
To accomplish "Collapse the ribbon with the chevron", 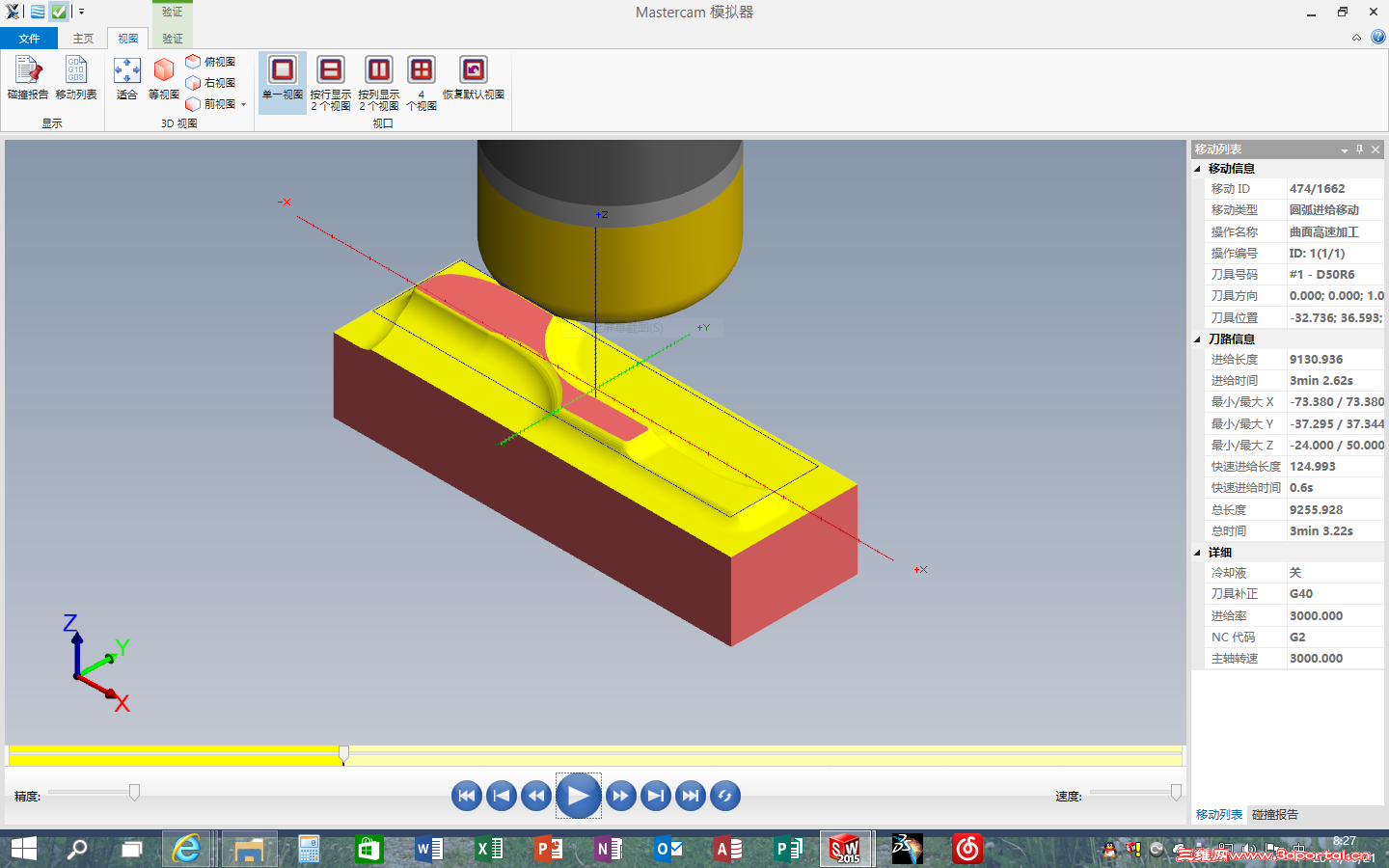I will coord(1356,38).
